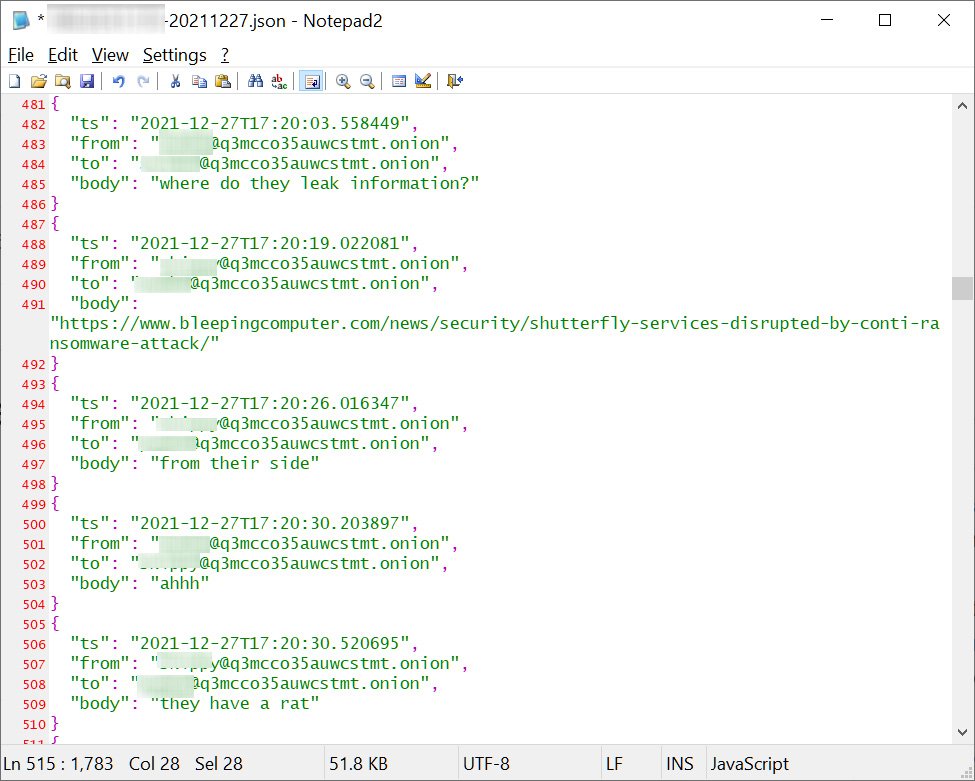The image size is (975, 781).
Task: Click the Exit door icon in toolbar
Action: pos(455,81)
